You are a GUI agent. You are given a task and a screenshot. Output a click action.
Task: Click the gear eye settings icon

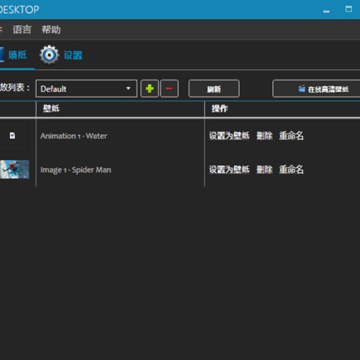pyautogui.click(x=49, y=55)
